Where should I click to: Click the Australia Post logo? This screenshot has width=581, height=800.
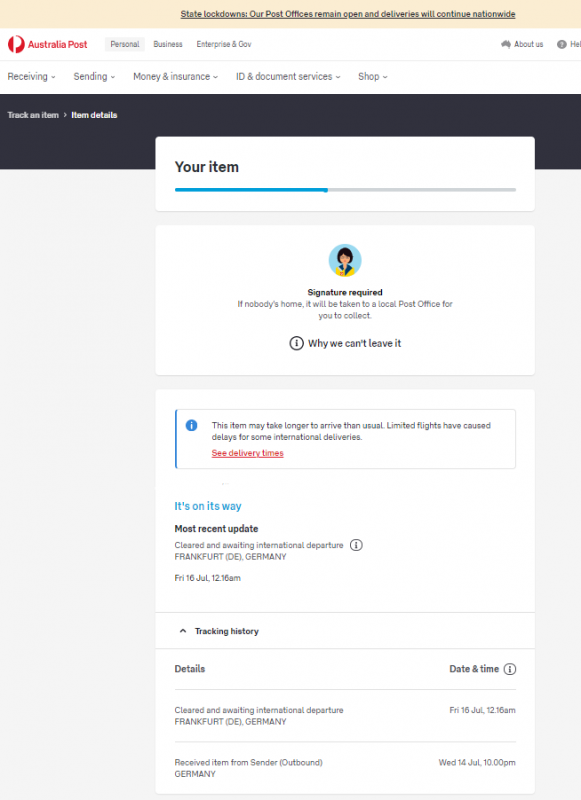click(x=47, y=44)
